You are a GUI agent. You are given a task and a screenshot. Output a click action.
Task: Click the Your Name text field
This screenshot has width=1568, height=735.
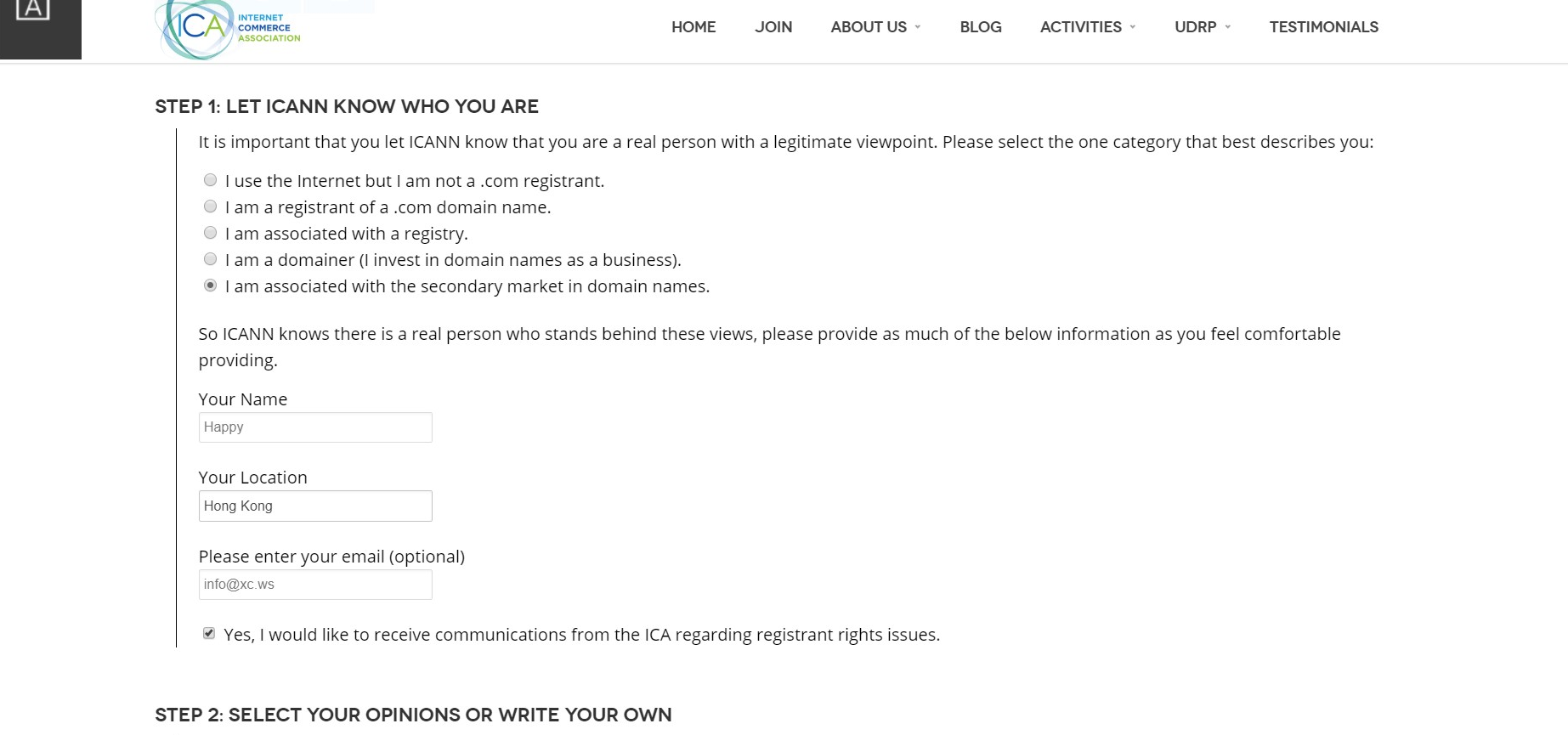pos(315,427)
